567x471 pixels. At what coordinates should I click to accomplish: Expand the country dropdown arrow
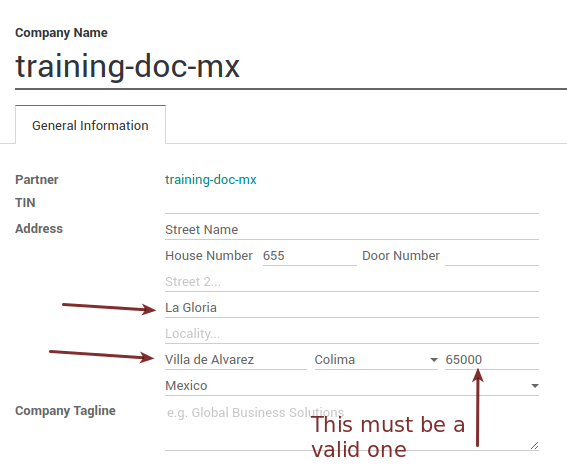click(535, 386)
